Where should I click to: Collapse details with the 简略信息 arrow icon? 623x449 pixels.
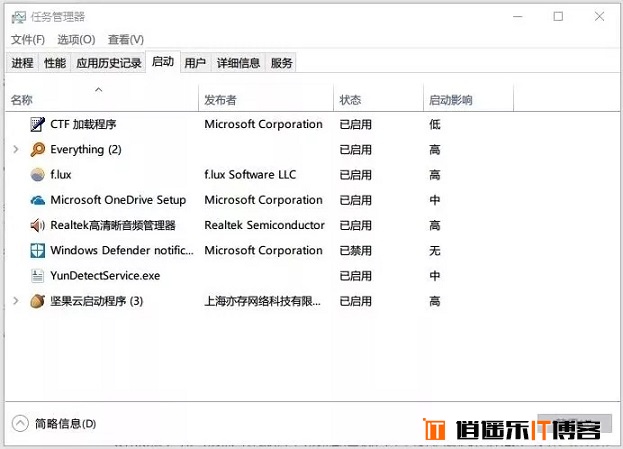click(20, 424)
